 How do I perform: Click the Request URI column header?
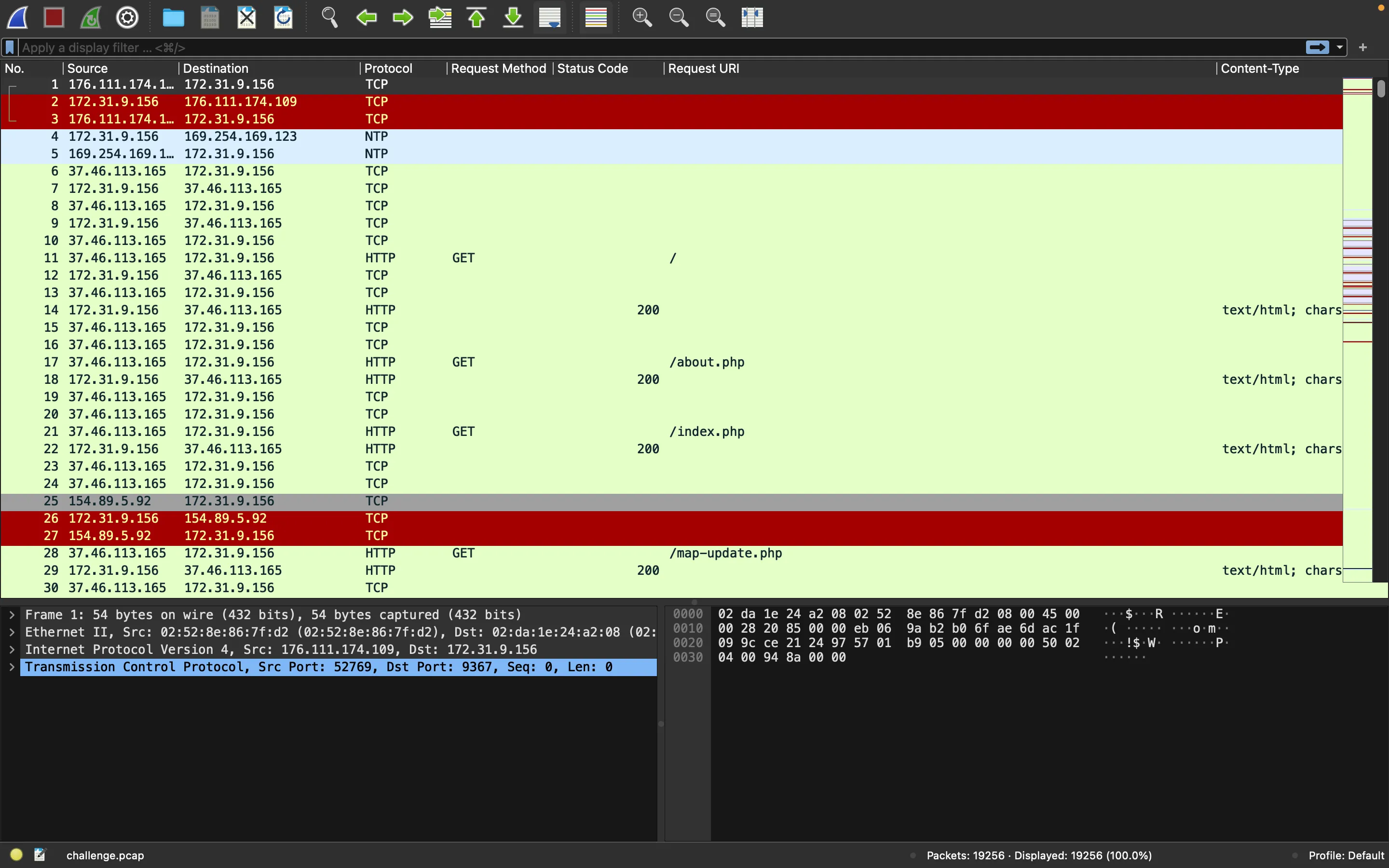[x=940, y=68]
